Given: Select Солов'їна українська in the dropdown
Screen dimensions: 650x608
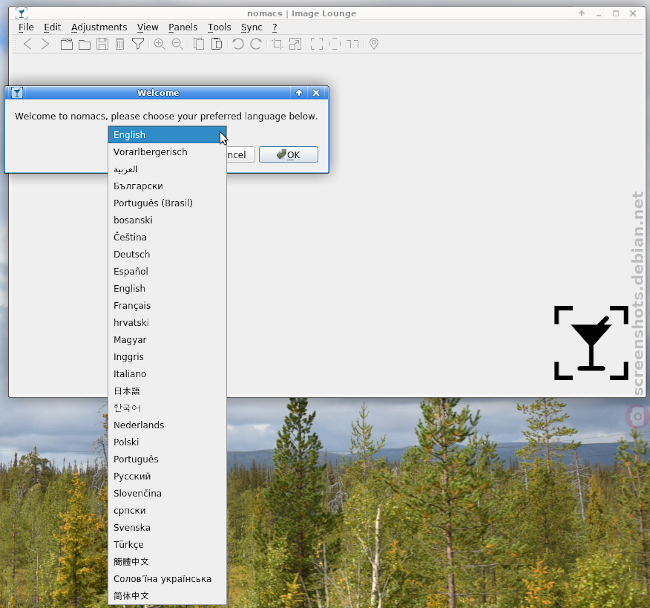Looking at the screenshot, I should (167, 579).
